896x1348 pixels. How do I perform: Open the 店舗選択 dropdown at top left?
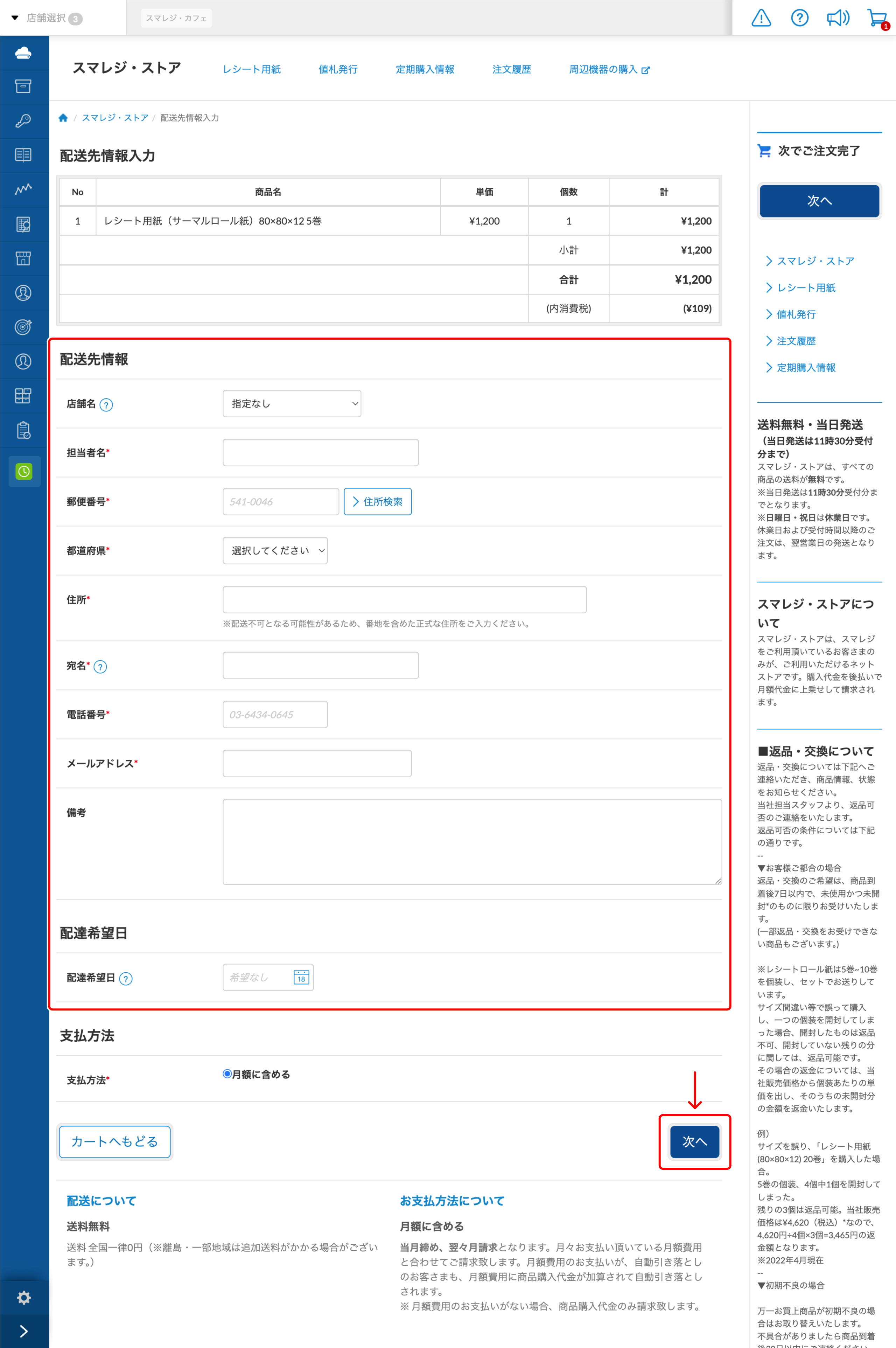point(47,18)
